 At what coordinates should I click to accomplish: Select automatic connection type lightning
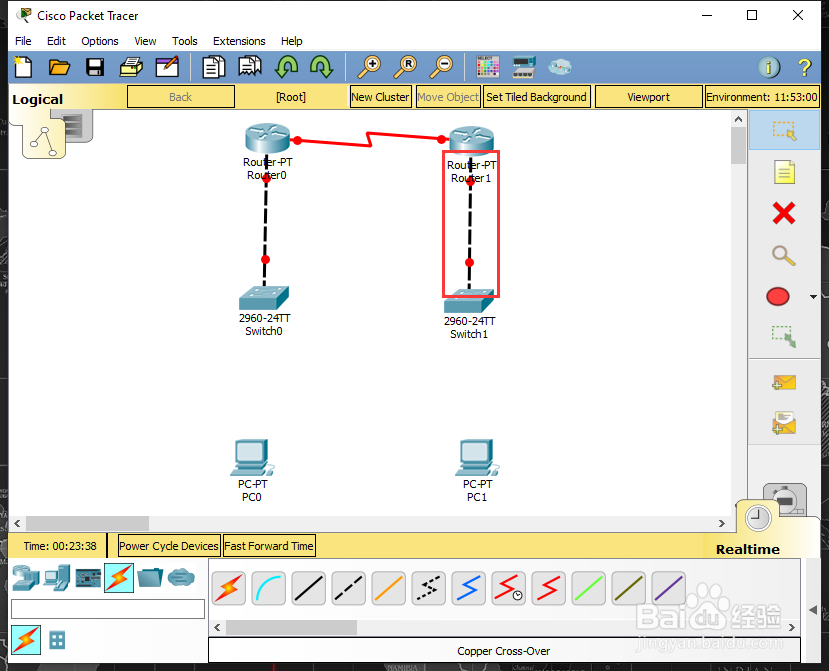[229, 588]
